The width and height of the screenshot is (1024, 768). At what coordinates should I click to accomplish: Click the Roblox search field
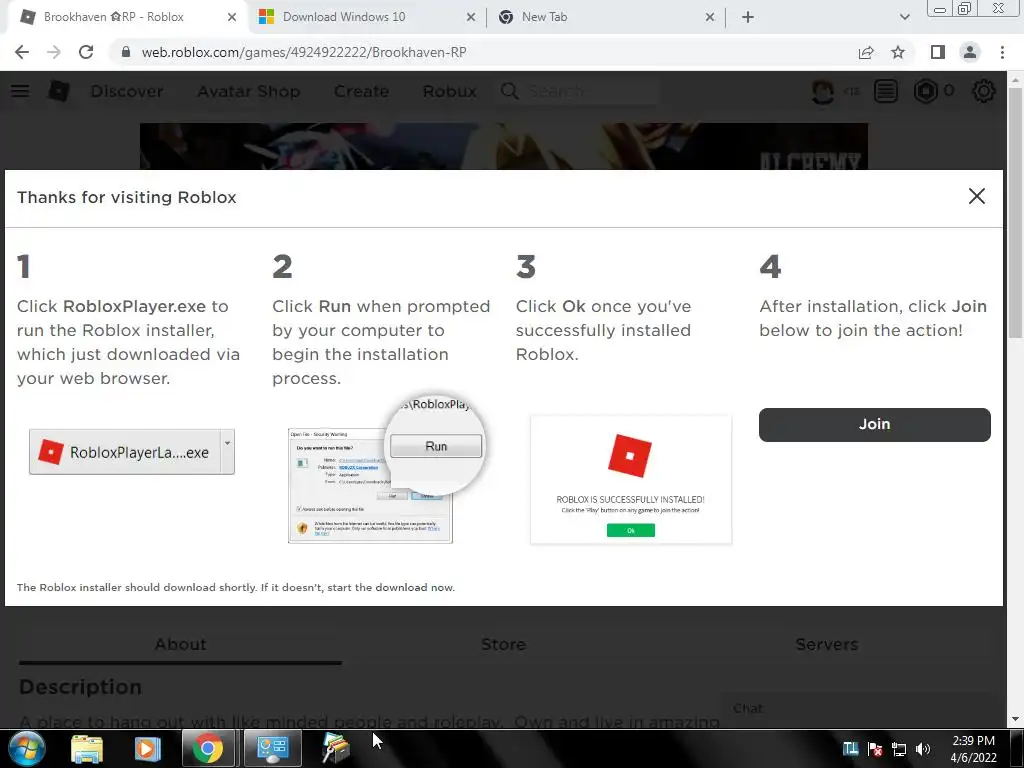(x=578, y=91)
